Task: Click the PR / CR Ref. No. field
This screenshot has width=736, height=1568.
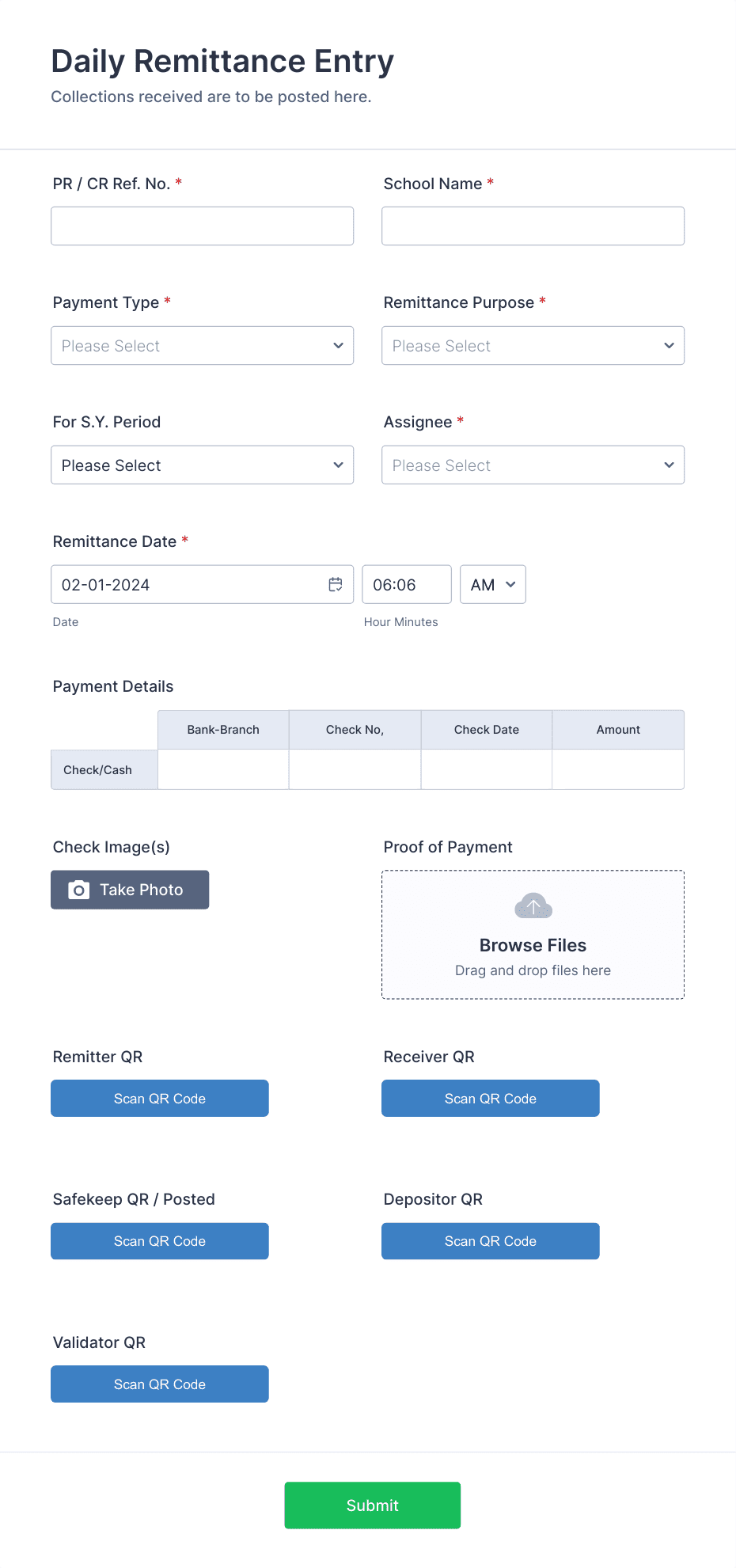Action: pyautogui.click(x=203, y=226)
